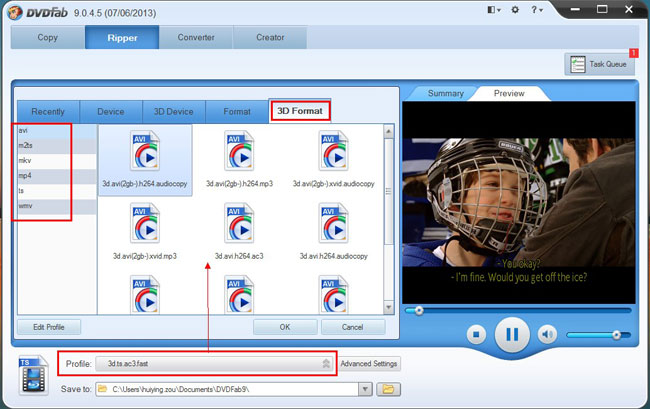Open the Device profiles tab
This screenshot has height=409, width=650.
click(111, 111)
